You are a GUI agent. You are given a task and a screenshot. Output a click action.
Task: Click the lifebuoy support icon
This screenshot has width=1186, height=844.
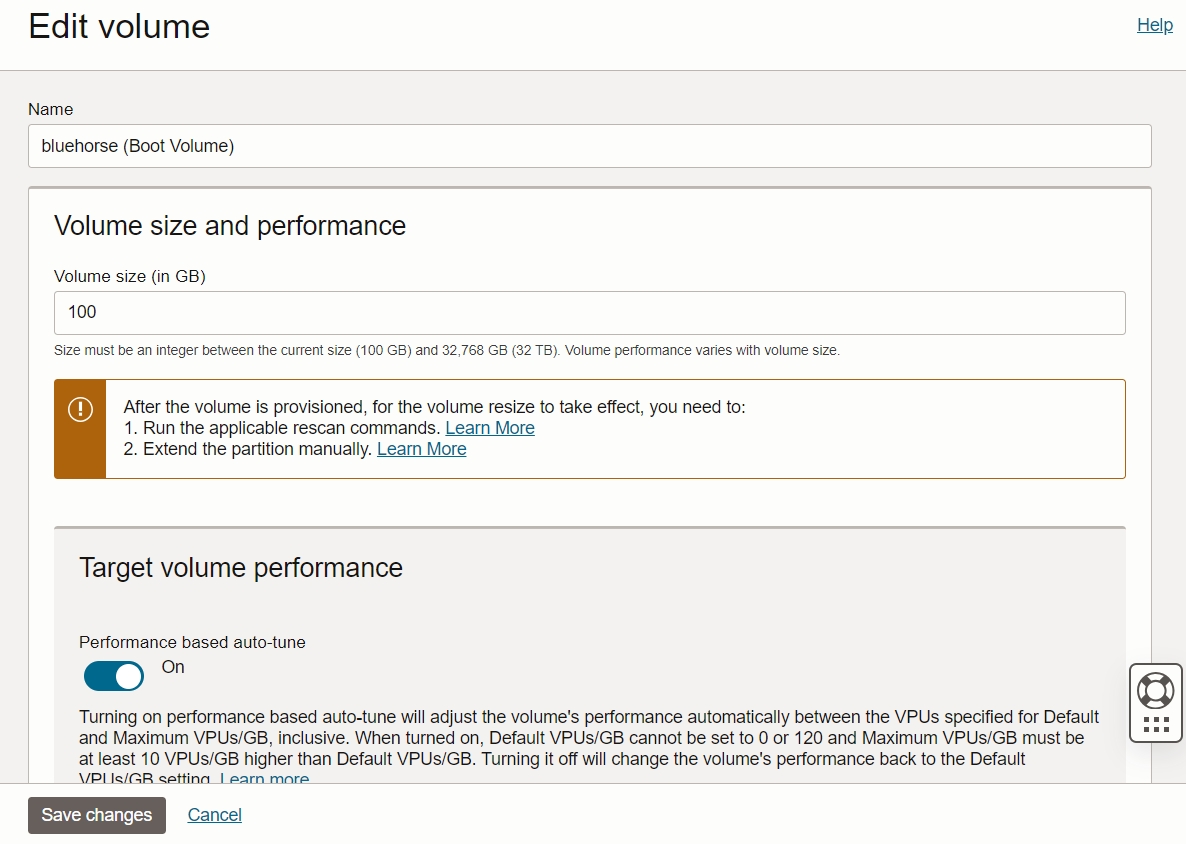1156,690
